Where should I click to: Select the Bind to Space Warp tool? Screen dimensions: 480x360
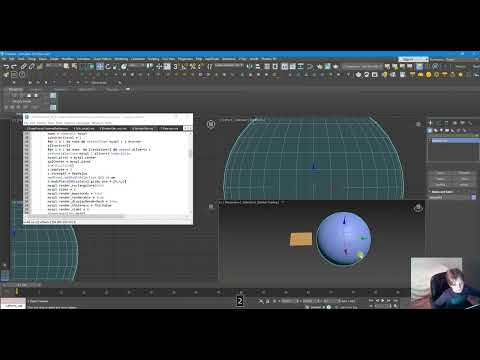40,66
